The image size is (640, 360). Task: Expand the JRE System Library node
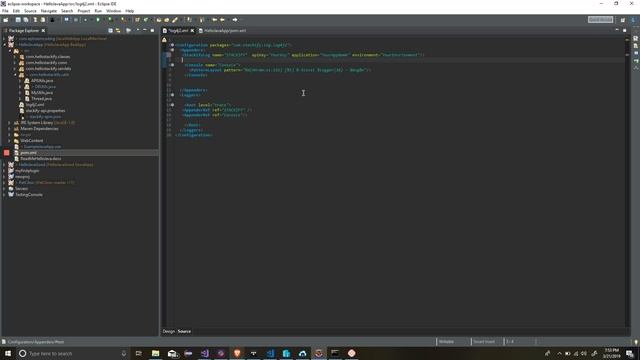[9, 122]
